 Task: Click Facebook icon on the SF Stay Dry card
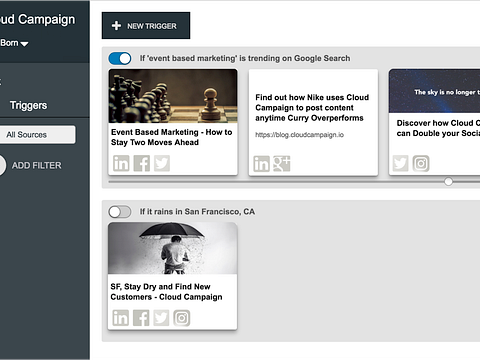pyautogui.click(x=141, y=318)
